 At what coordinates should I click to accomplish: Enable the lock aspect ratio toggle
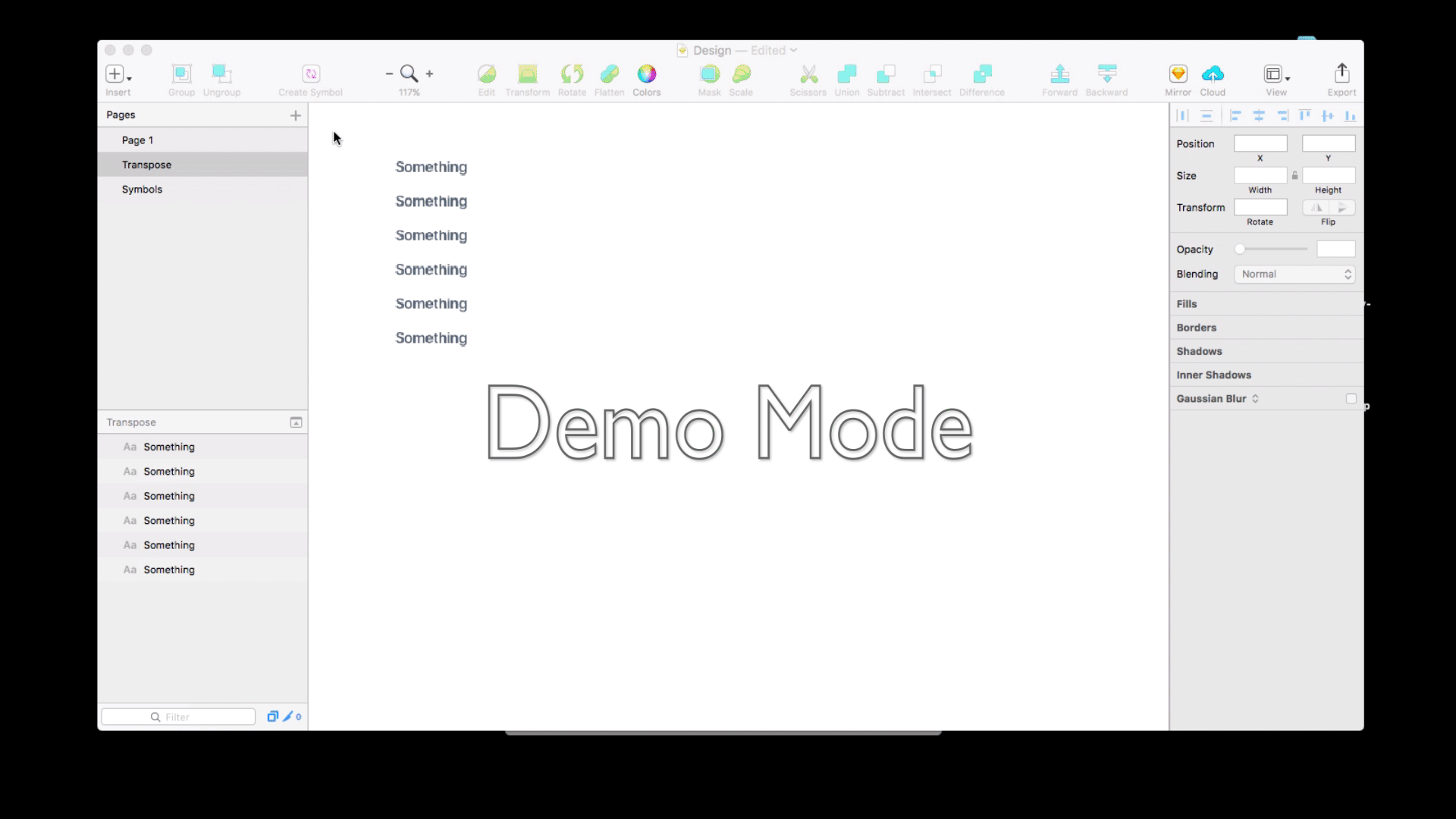pyautogui.click(x=1295, y=175)
